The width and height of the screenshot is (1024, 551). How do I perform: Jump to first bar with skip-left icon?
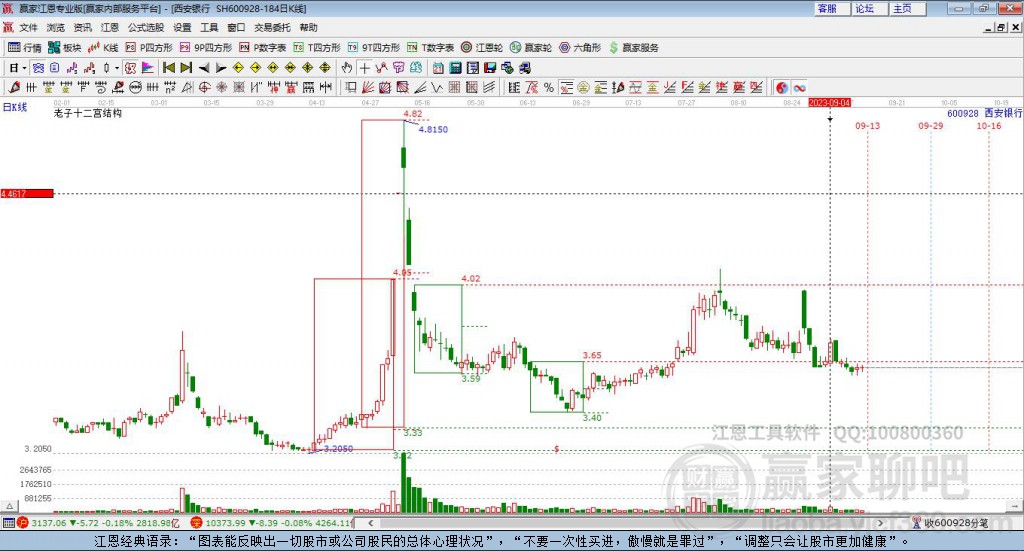tap(168, 68)
